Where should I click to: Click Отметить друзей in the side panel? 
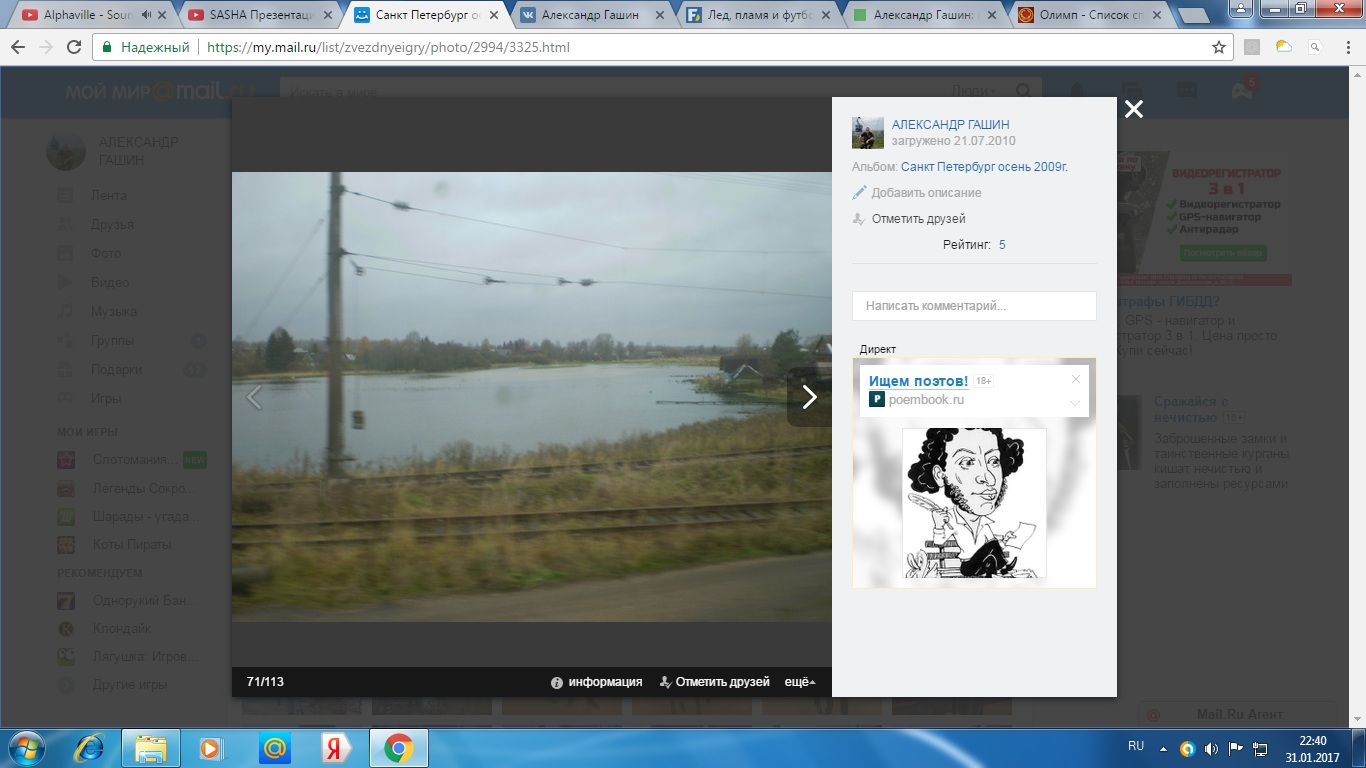pos(918,219)
